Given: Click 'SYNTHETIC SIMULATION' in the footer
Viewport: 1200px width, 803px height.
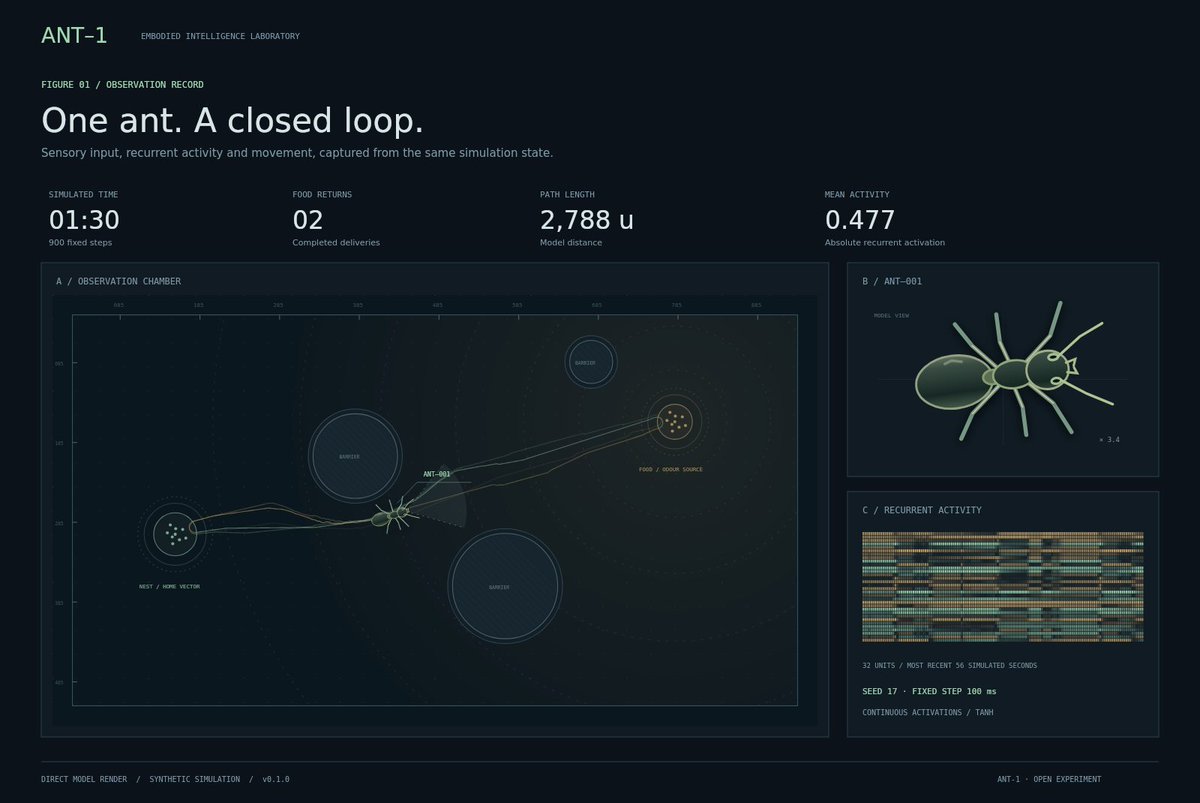Looking at the screenshot, I should 195,779.
